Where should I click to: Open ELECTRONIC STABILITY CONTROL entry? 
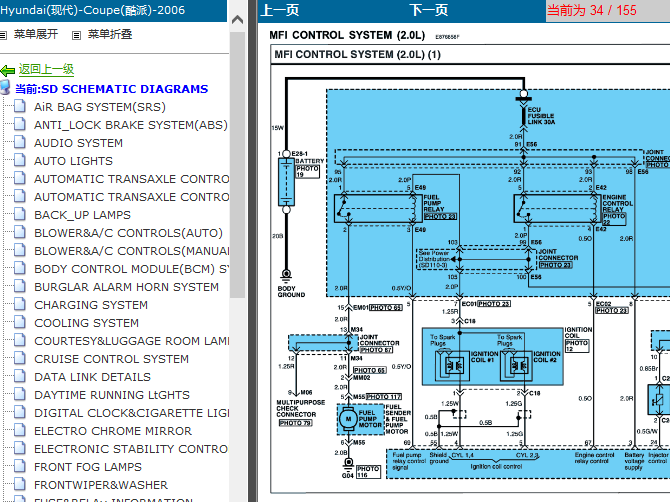click(132, 449)
